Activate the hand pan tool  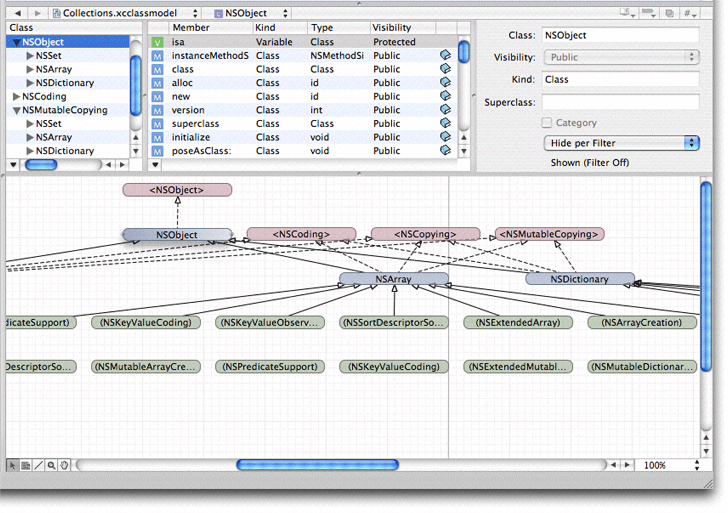pyautogui.click(x=64, y=465)
